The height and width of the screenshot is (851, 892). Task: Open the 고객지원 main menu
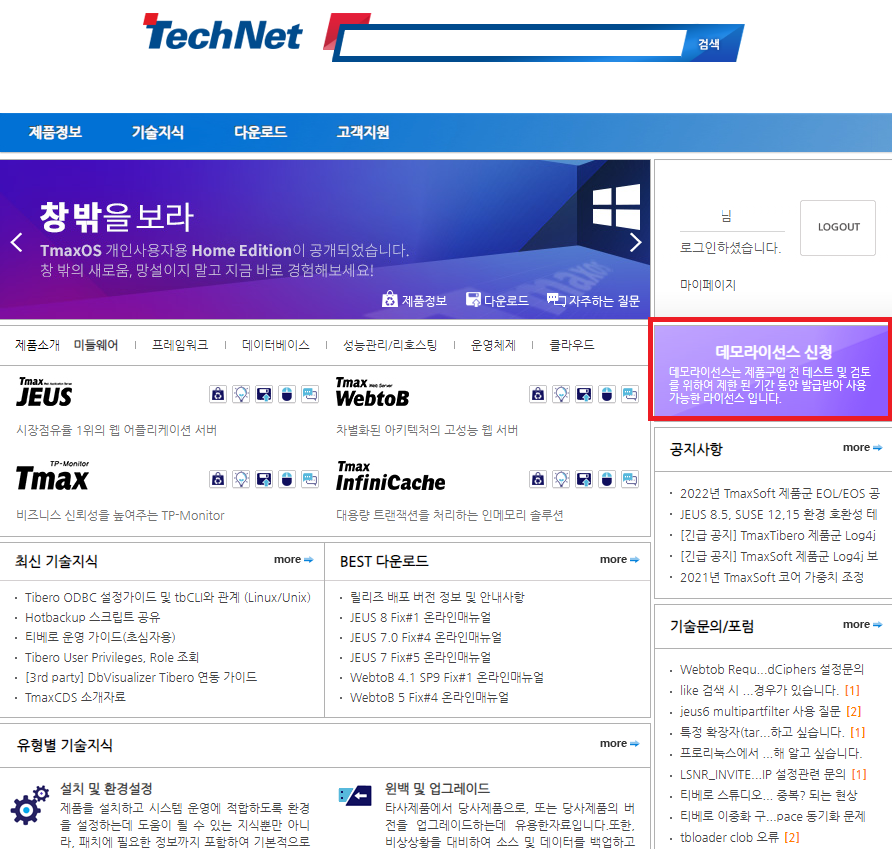(363, 132)
